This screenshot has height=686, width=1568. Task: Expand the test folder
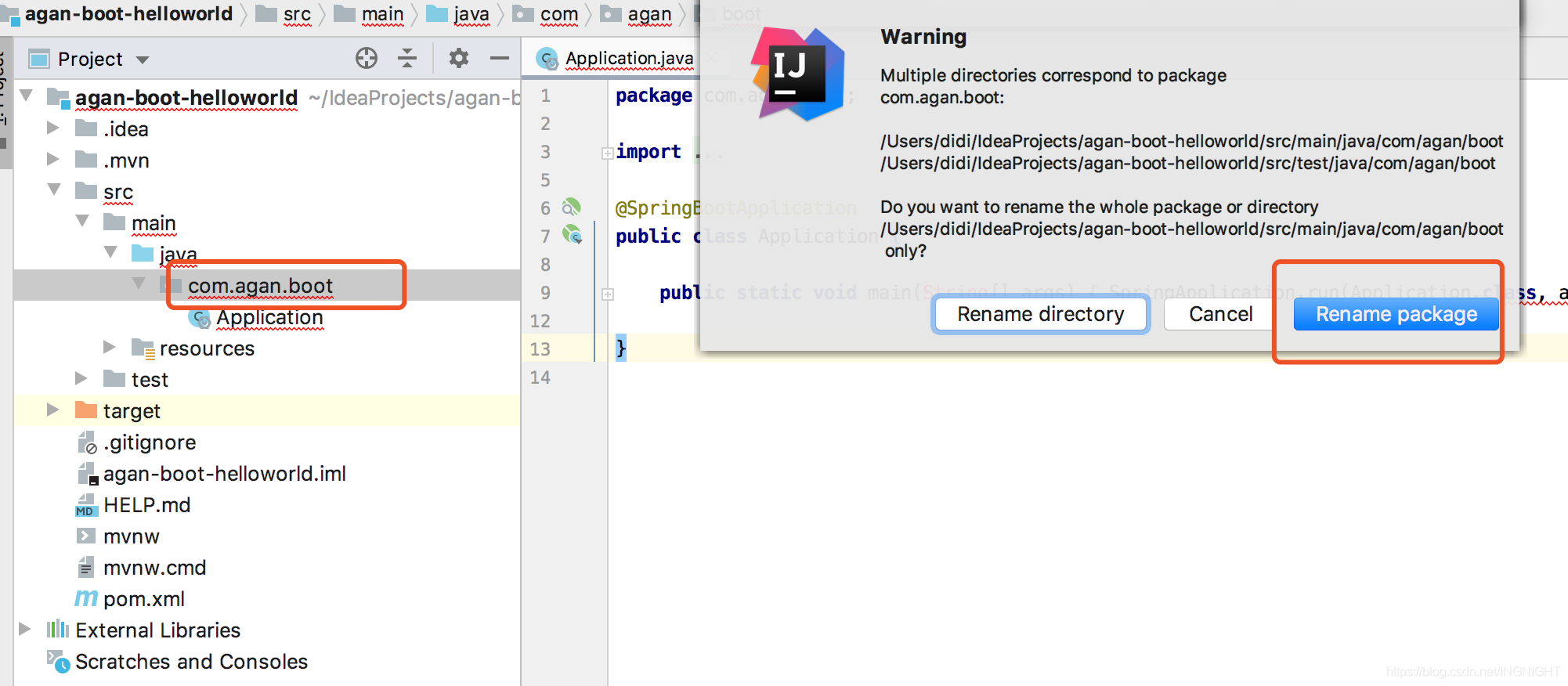[81, 378]
